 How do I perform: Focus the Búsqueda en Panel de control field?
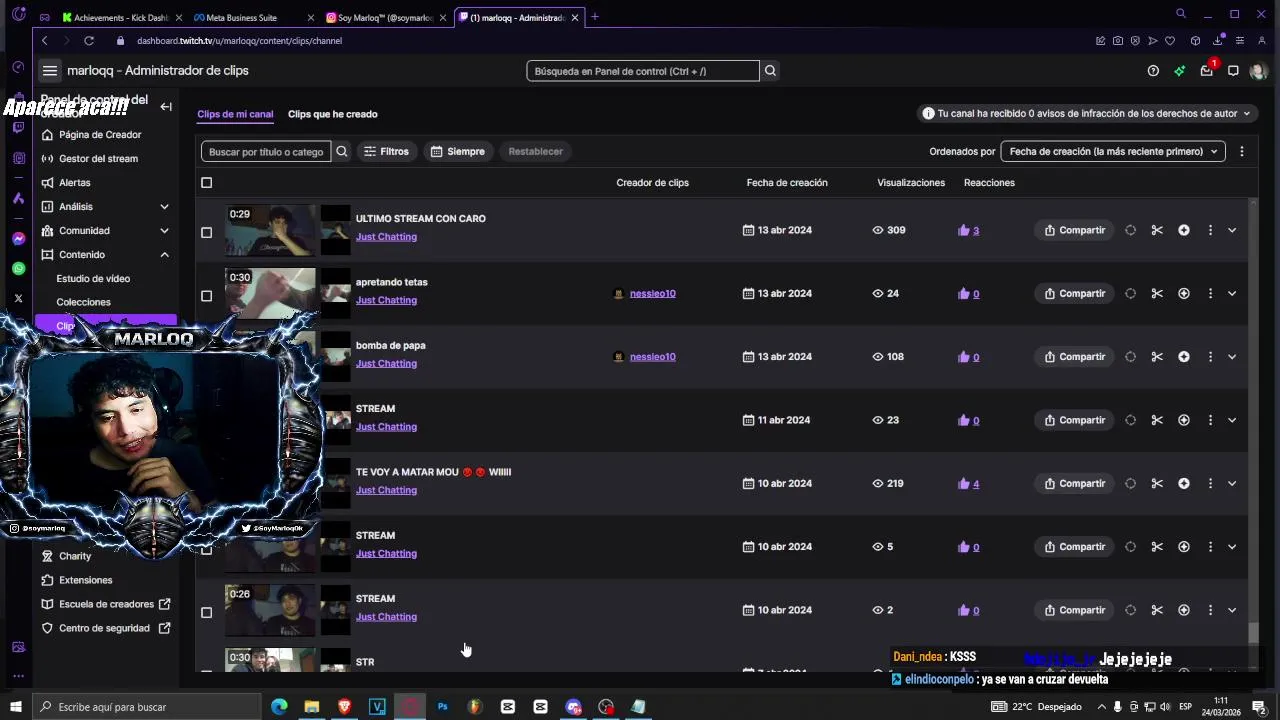pos(643,71)
